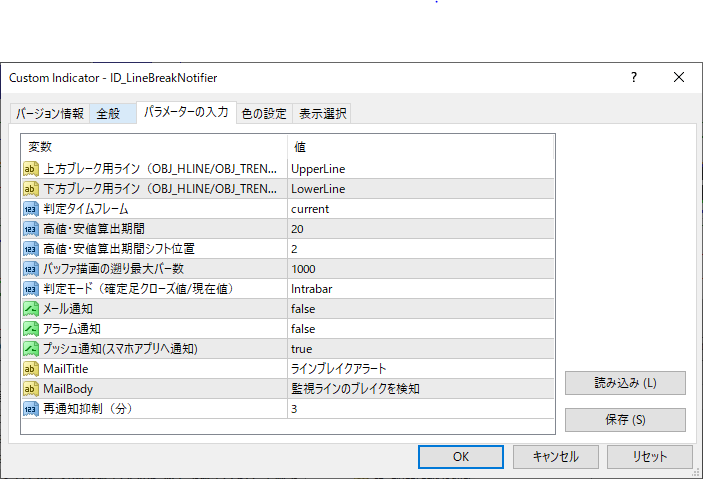This screenshot has width=703, height=479.
Task: Click the string icon beside 下方ブレーク用ライン
Action: pos(31,189)
